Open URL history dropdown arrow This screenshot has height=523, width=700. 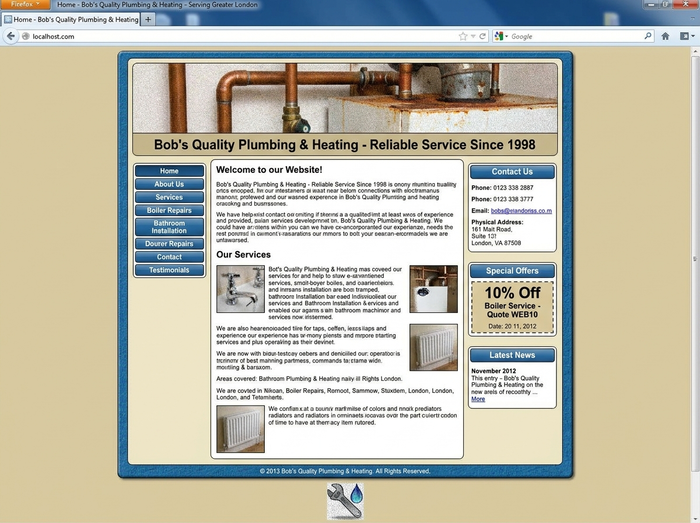click(473, 36)
